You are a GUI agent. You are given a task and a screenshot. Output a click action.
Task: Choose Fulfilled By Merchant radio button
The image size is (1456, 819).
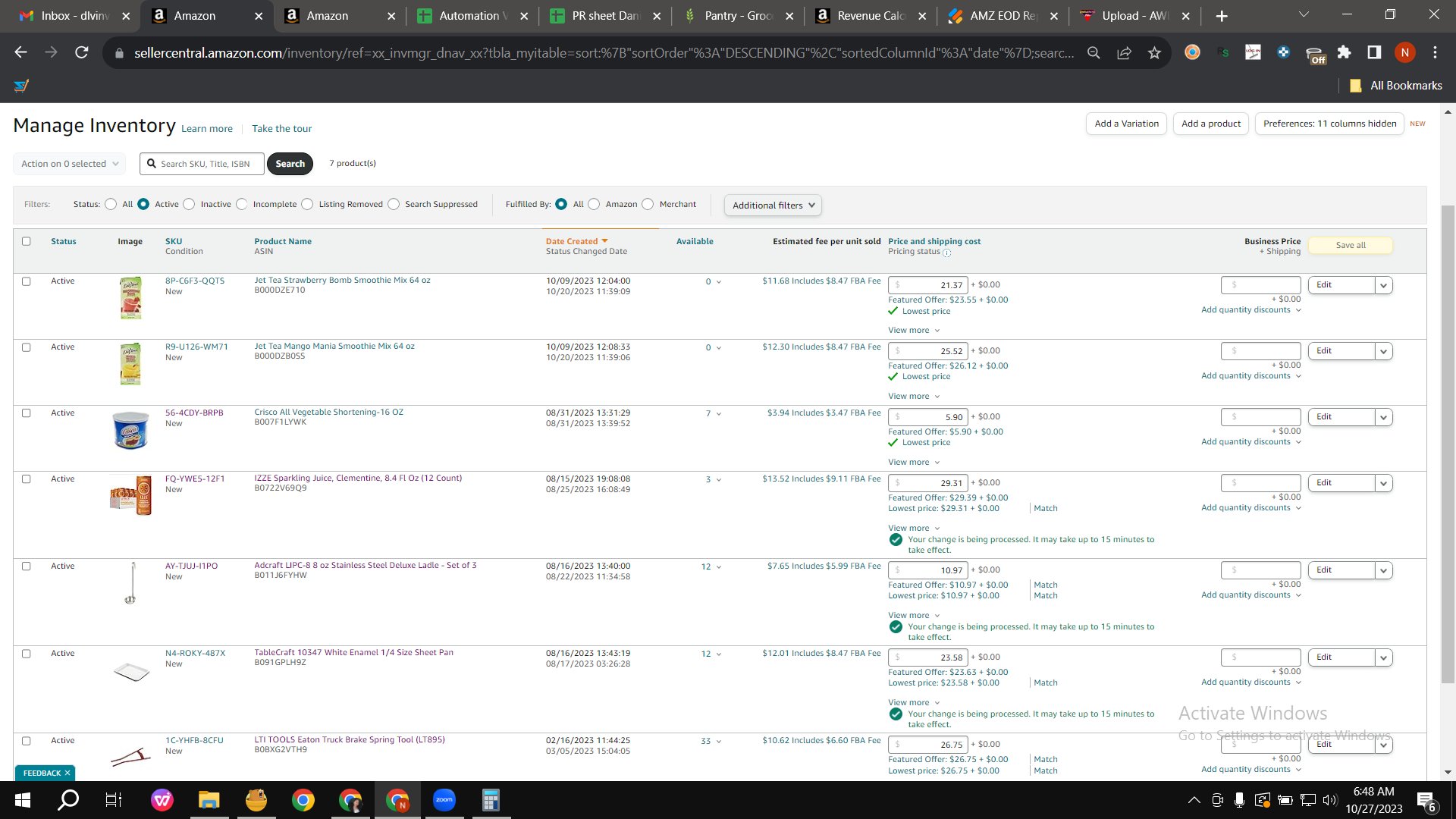(648, 204)
